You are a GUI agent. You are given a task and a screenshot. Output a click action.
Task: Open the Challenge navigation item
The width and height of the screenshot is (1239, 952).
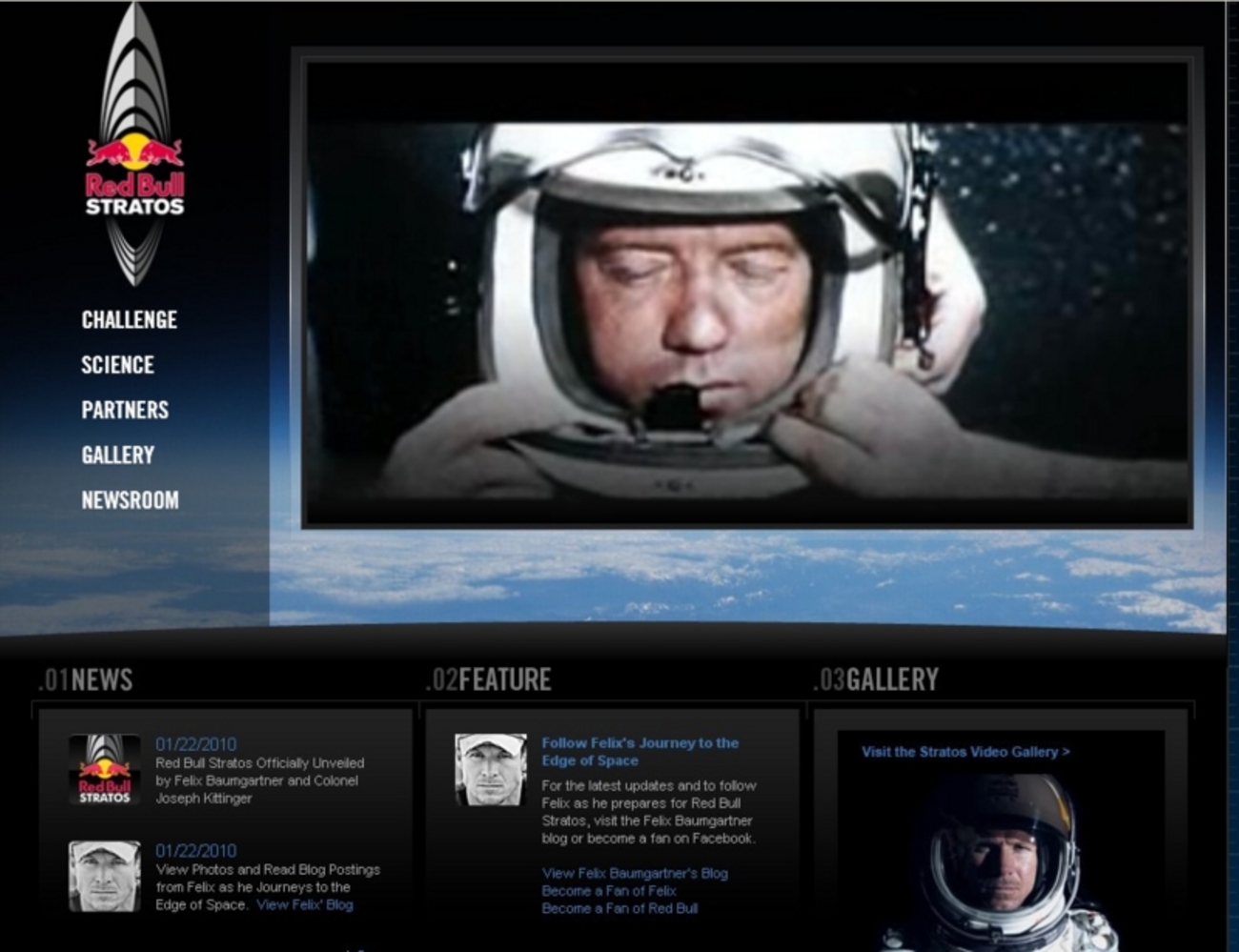tap(129, 320)
